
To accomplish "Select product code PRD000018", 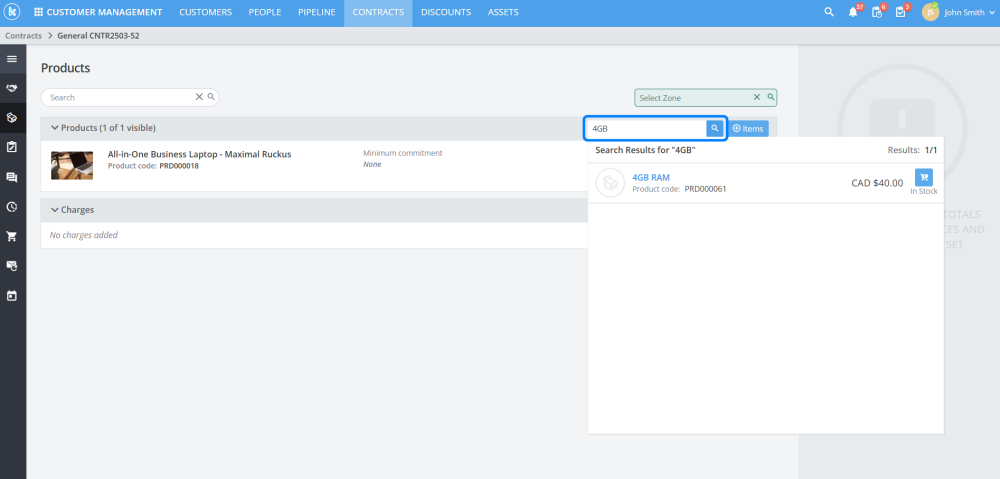I will coord(179,166).
